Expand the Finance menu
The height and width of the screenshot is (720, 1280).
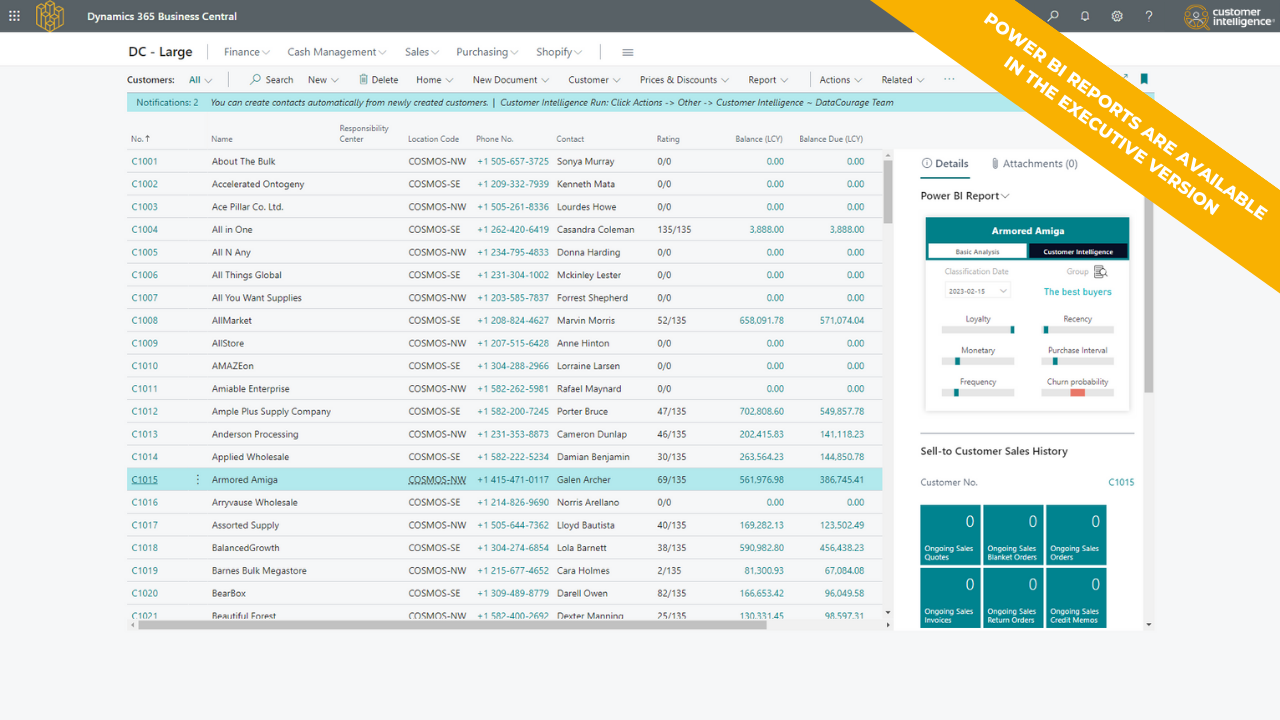(248, 52)
